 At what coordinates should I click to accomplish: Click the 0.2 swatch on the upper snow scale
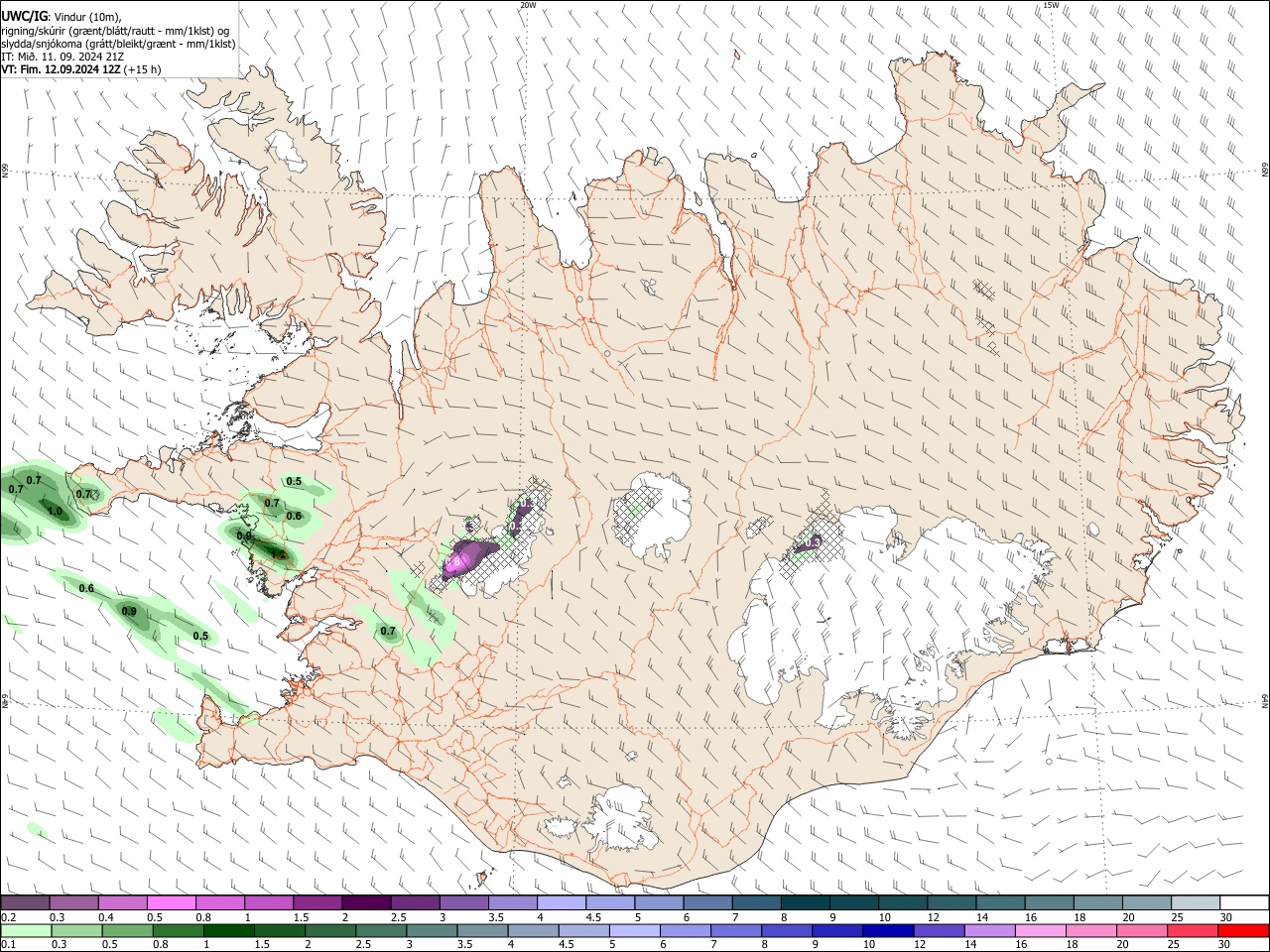[25, 902]
